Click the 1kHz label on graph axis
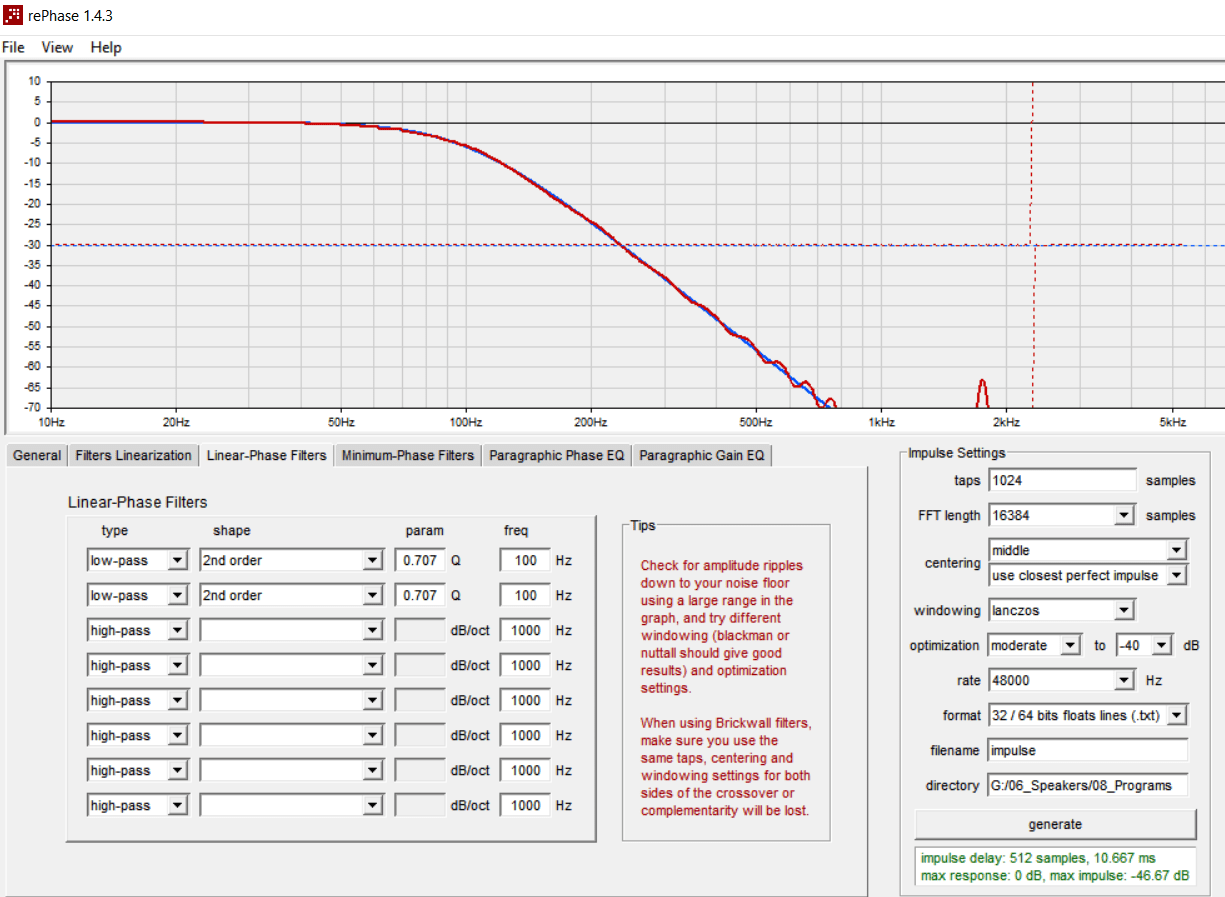Viewport: 1225px width, 897px height. tap(880, 422)
